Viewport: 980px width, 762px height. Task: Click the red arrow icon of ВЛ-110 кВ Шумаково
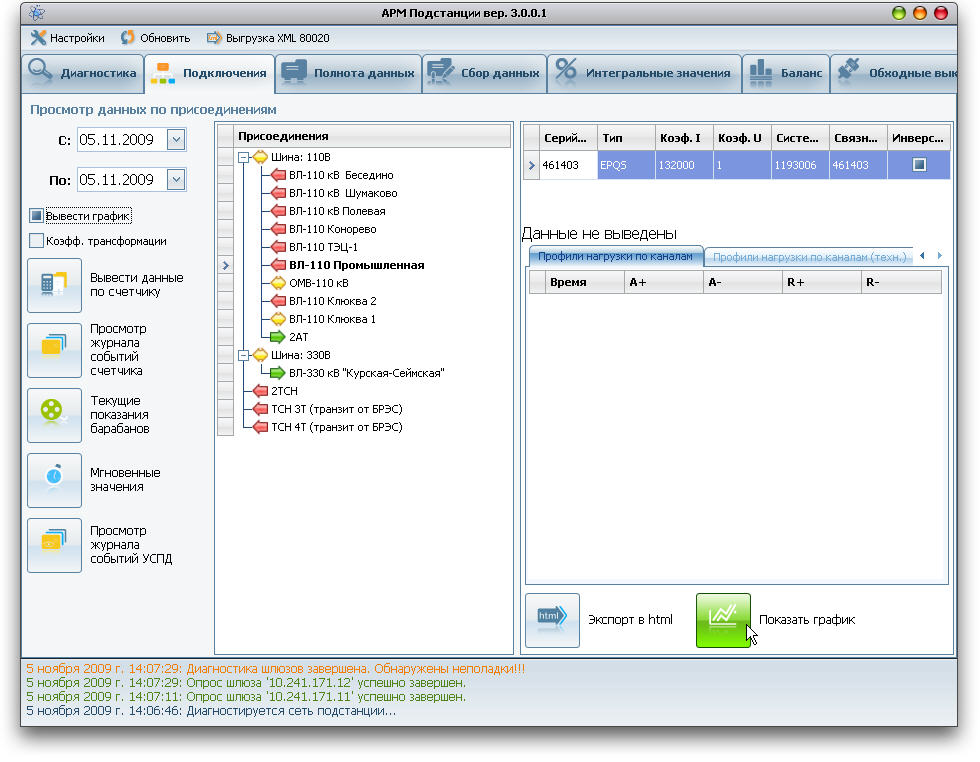(278, 193)
